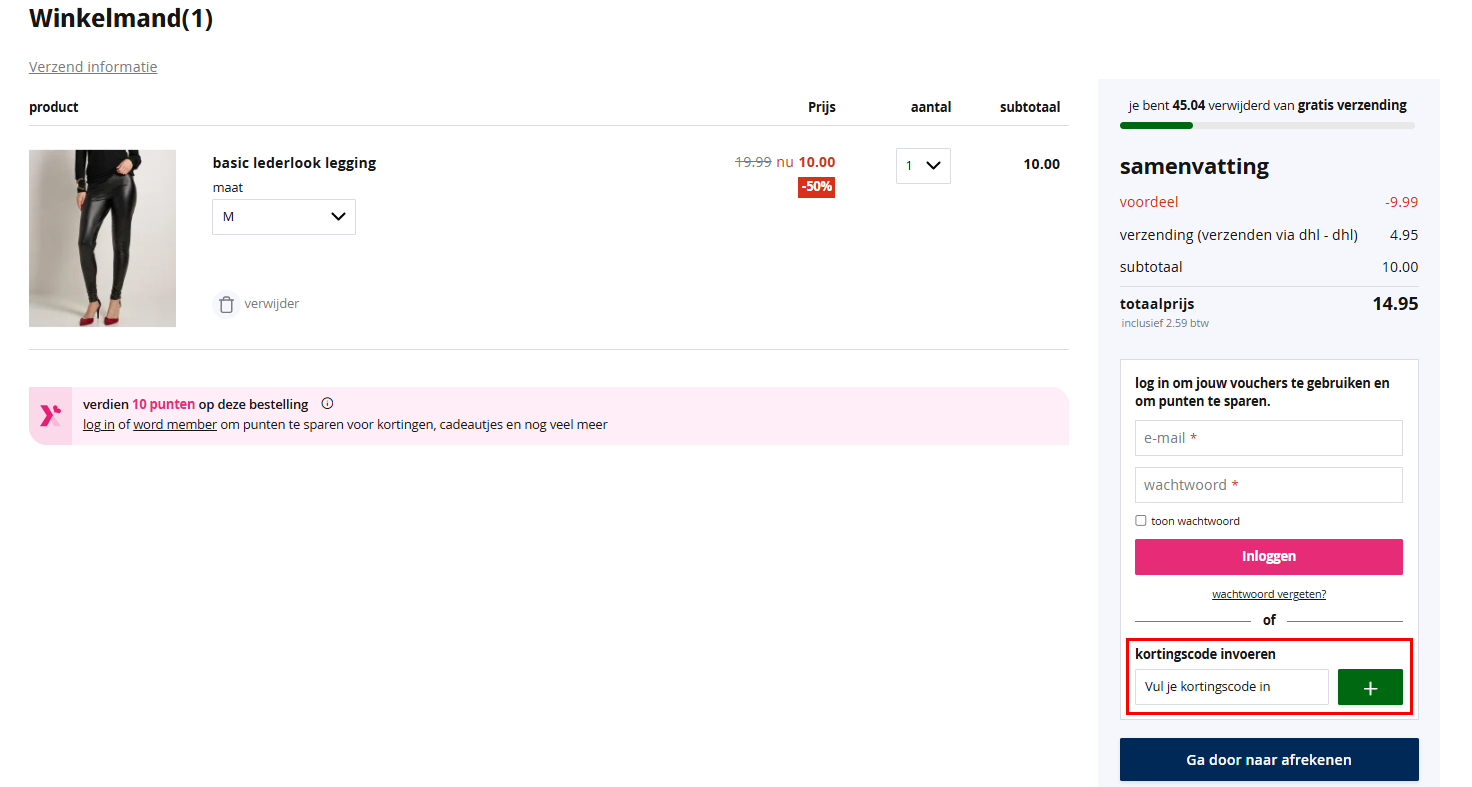The height and width of the screenshot is (787, 1472).
Task: Focus the wachtwoord password field
Action: pos(1268,485)
